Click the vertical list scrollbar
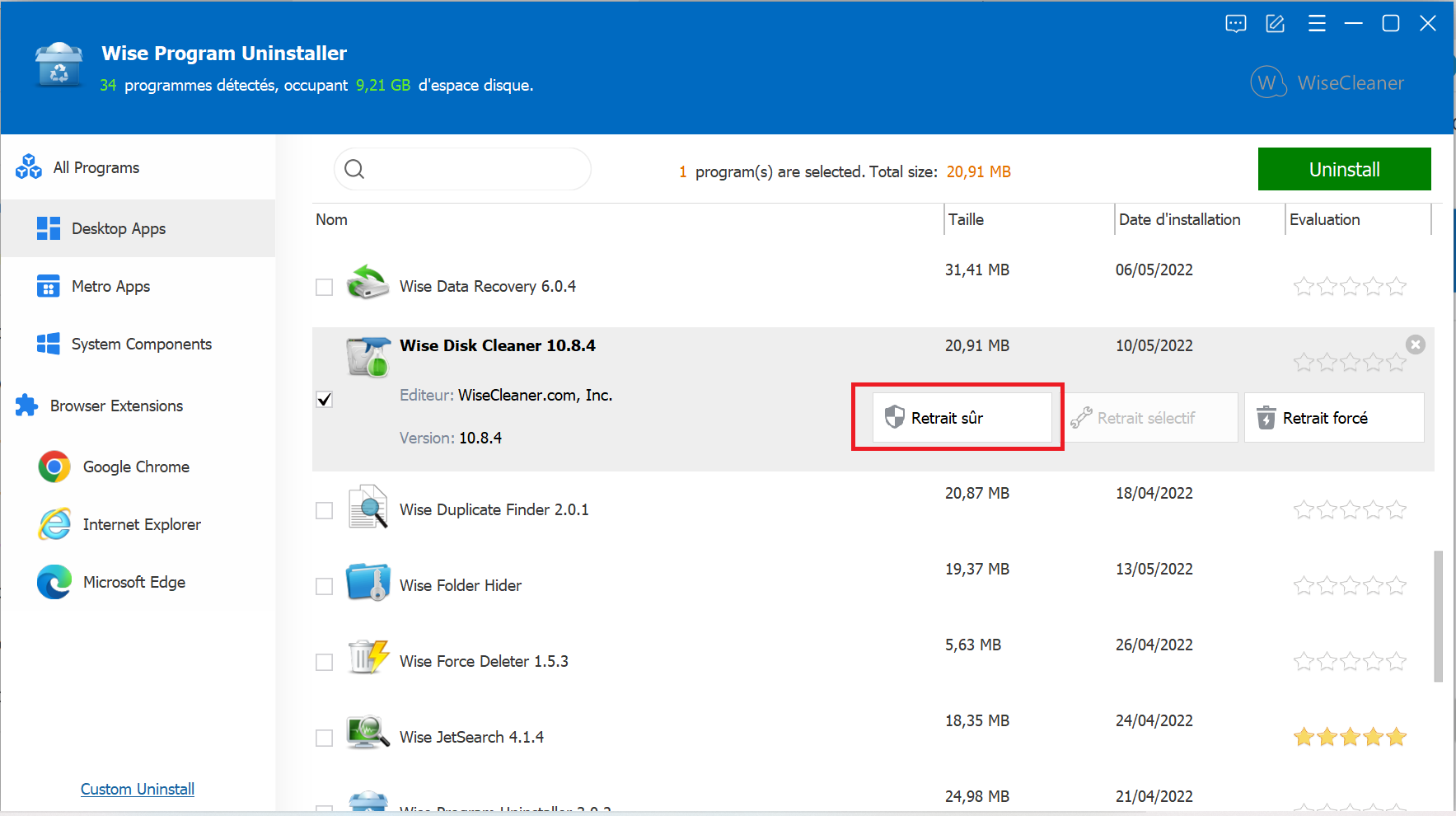Screen dimensions: 1456x816 pos(1439,616)
